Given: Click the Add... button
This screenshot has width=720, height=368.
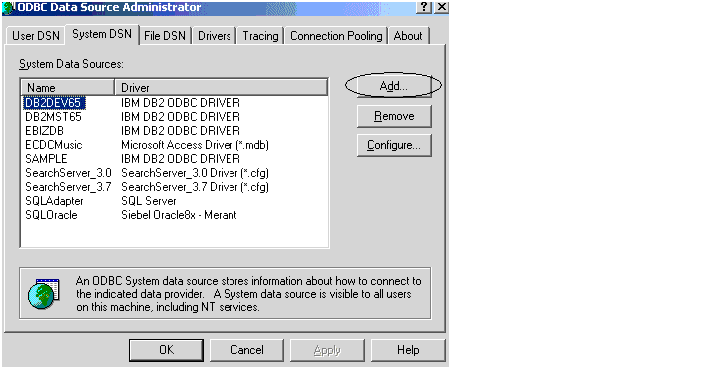Looking at the screenshot, I should [x=394, y=86].
